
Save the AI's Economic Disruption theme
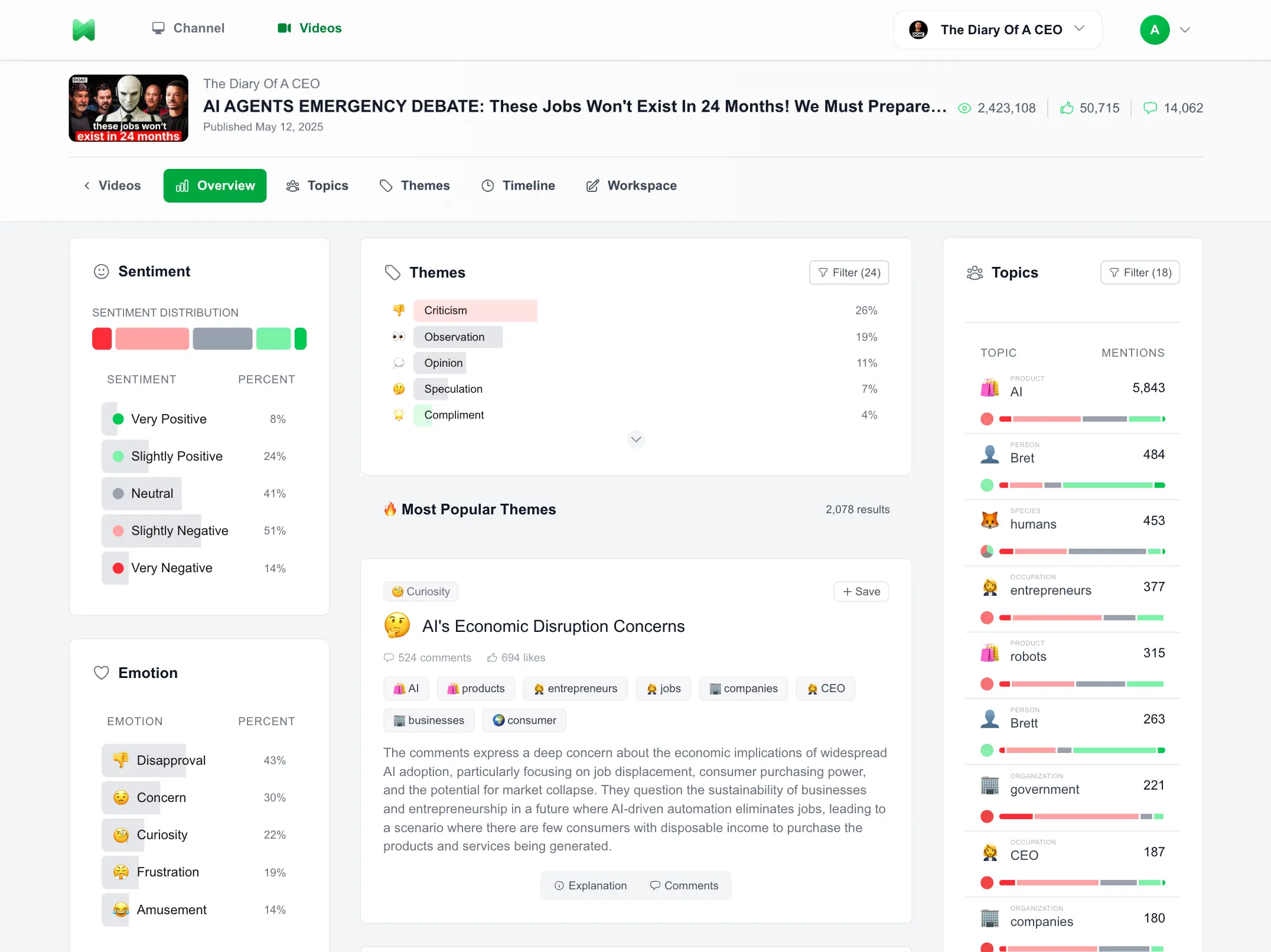[861, 591]
